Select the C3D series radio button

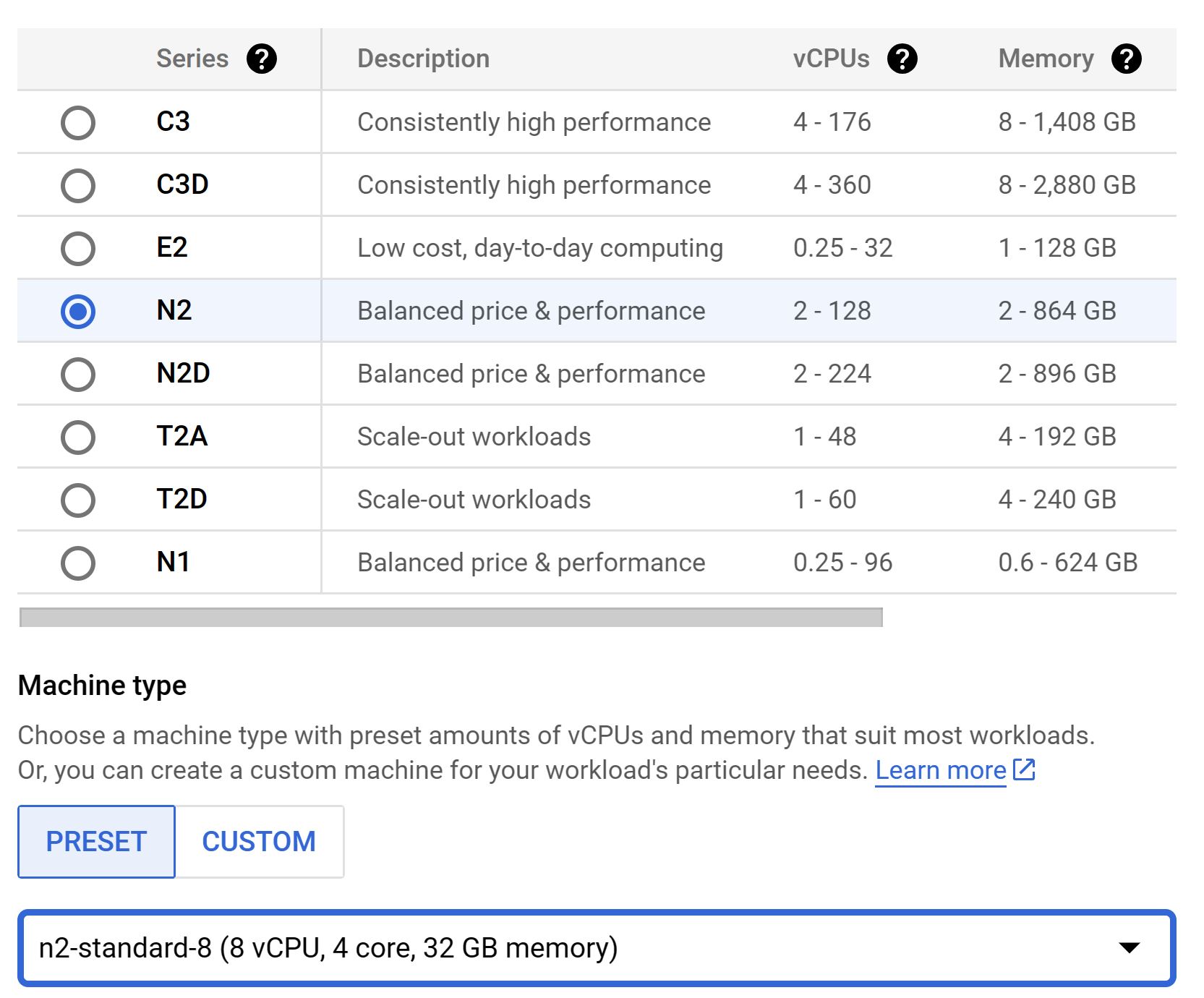coord(78,185)
